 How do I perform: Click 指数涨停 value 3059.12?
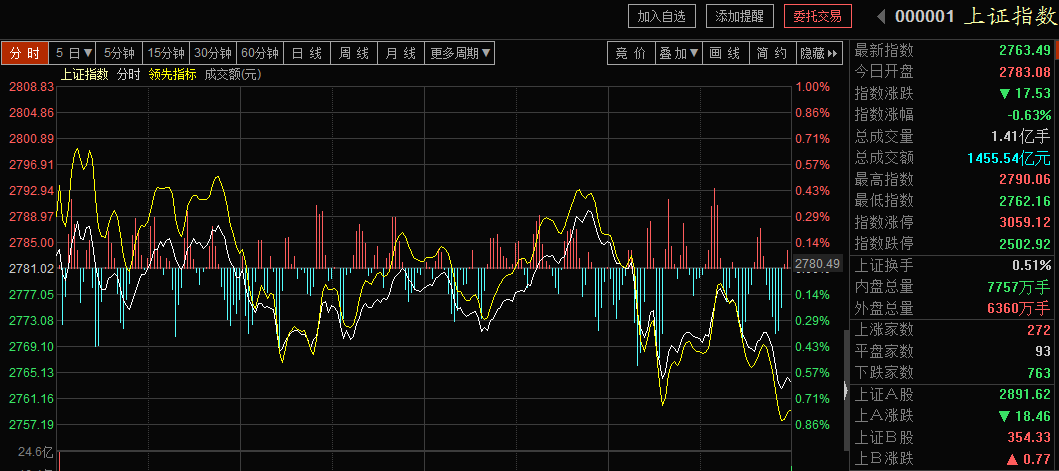(x=1025, y=222)
